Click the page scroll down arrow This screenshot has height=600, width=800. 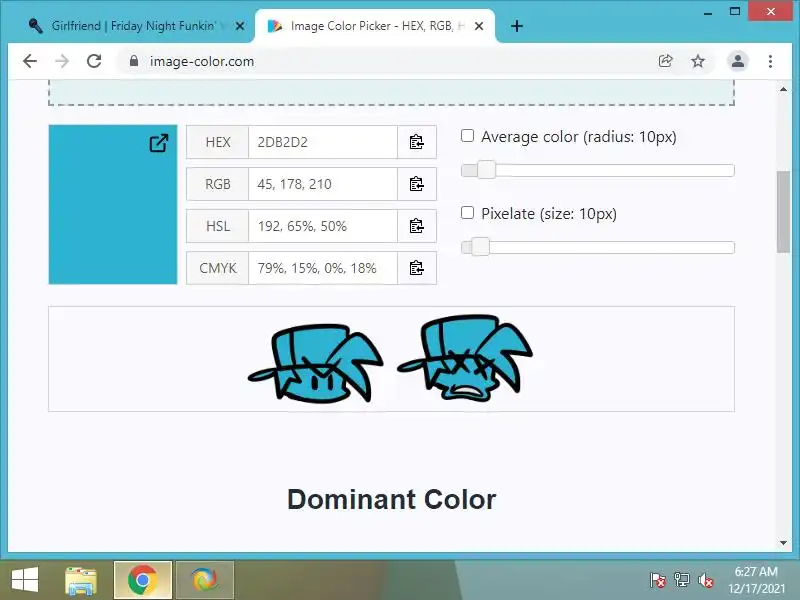click(783, 543)
